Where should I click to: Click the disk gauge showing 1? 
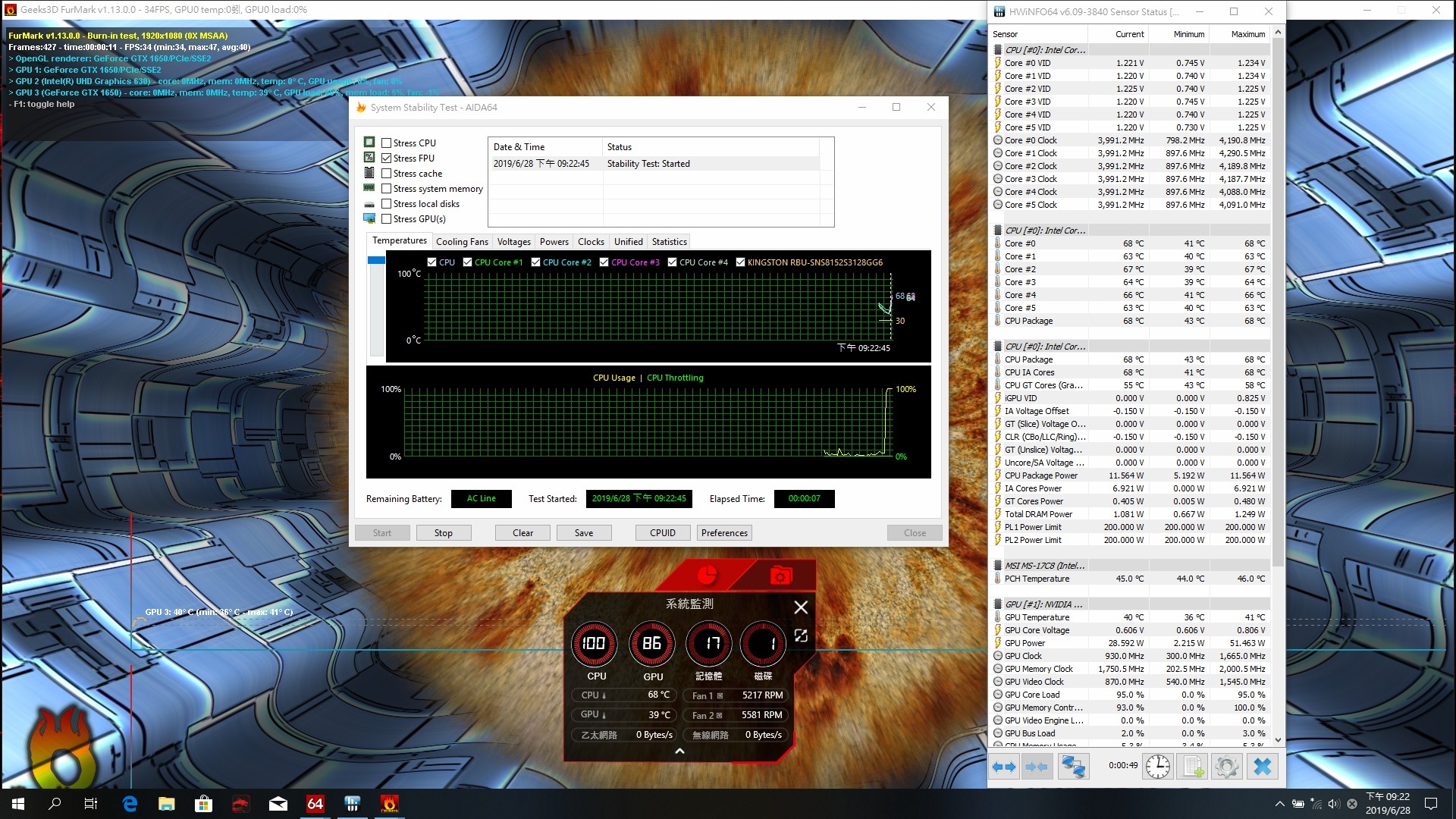coord(763,643)
